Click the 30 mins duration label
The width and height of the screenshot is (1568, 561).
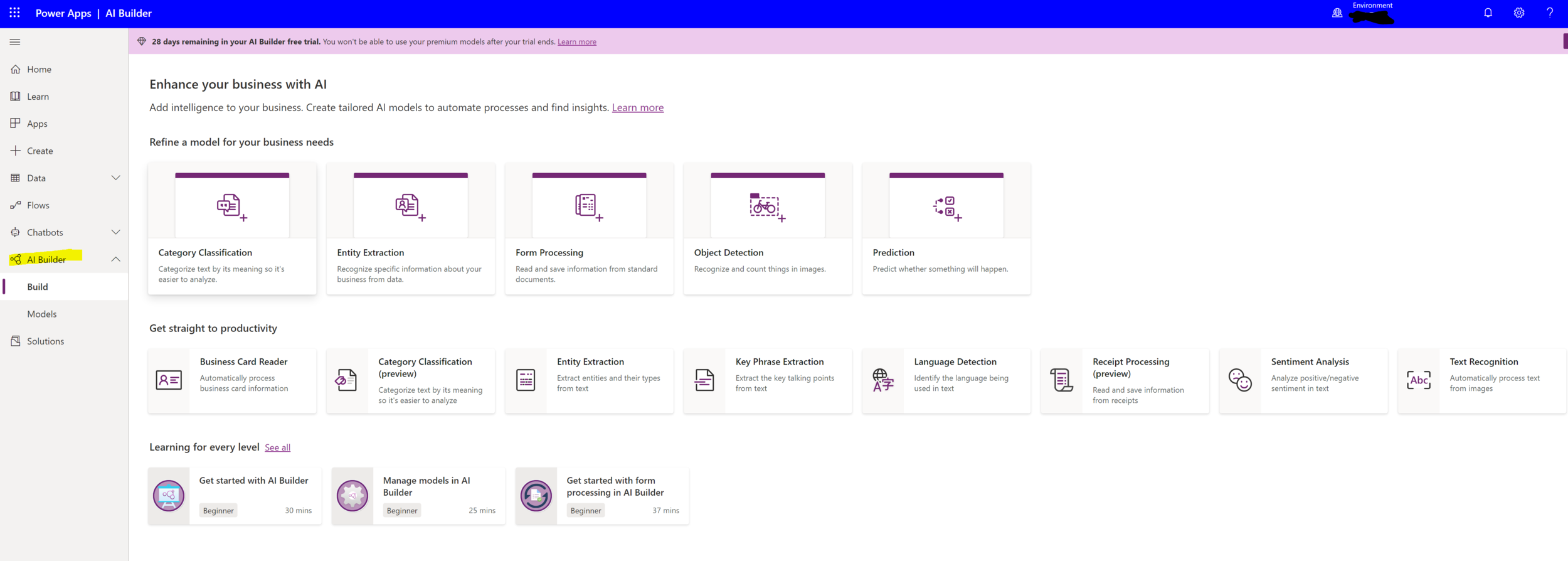298,511
